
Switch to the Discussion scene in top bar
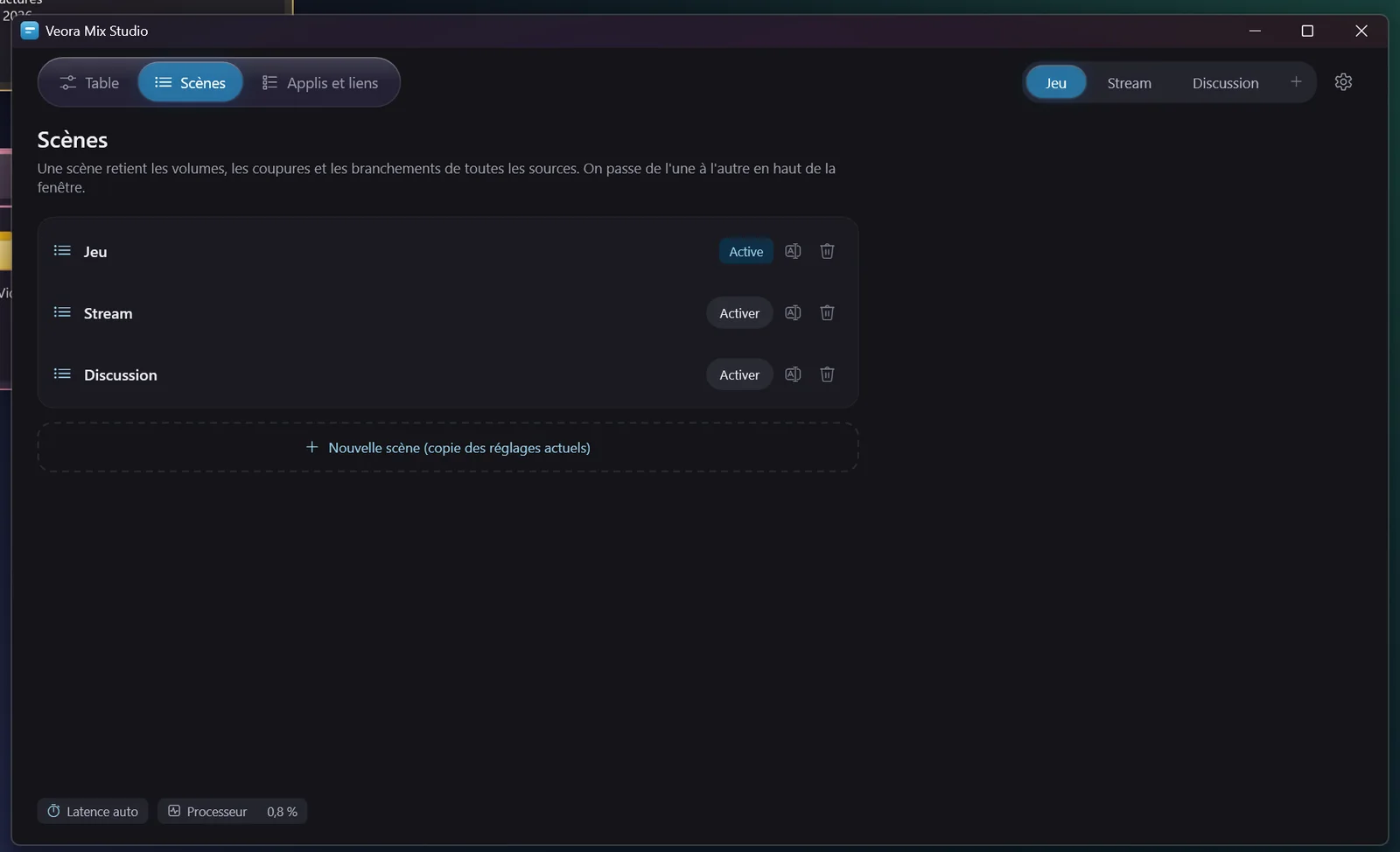click(1225, 82)
